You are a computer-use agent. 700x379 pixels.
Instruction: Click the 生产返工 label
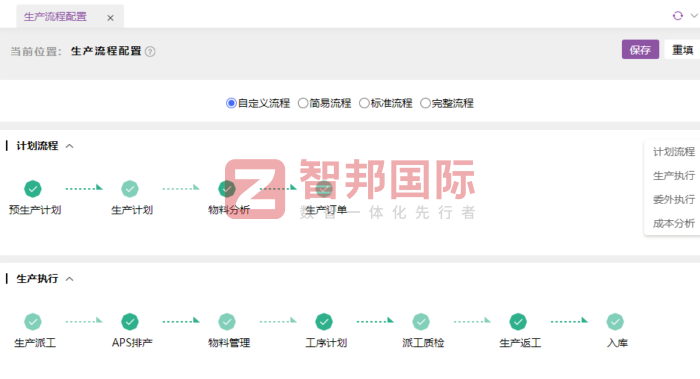(x=520, y=343)
